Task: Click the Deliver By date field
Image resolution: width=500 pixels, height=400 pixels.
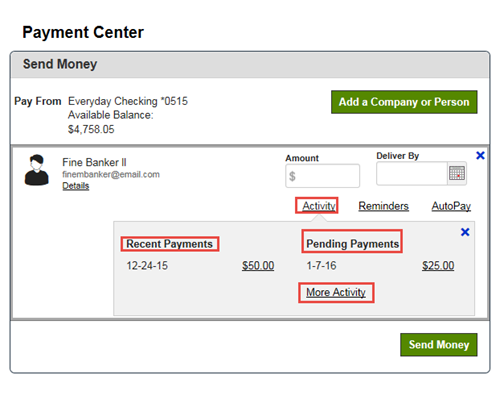Action: point(412,173)
